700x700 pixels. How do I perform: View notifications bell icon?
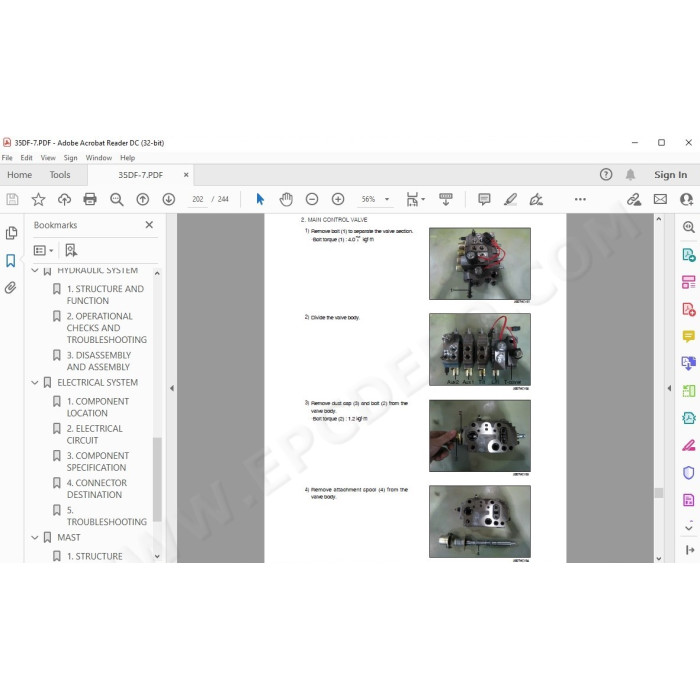point(630,175)
